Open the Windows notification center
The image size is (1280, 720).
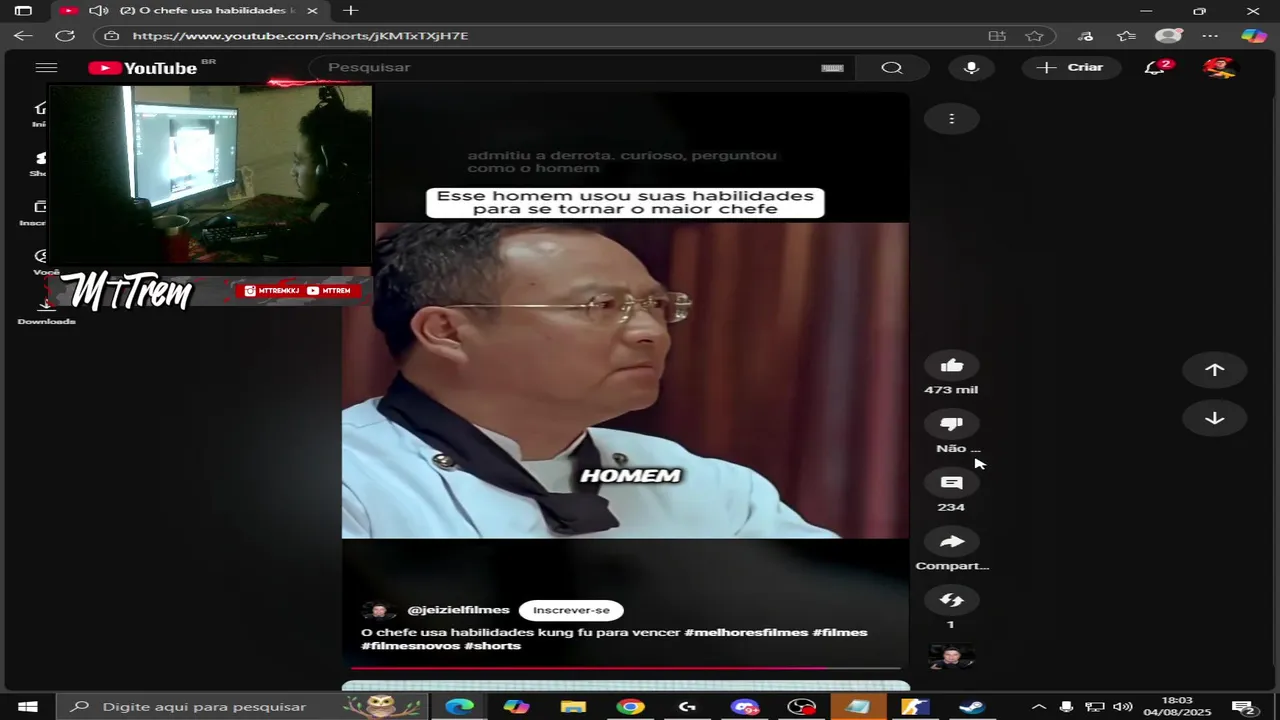point(1243,707)
